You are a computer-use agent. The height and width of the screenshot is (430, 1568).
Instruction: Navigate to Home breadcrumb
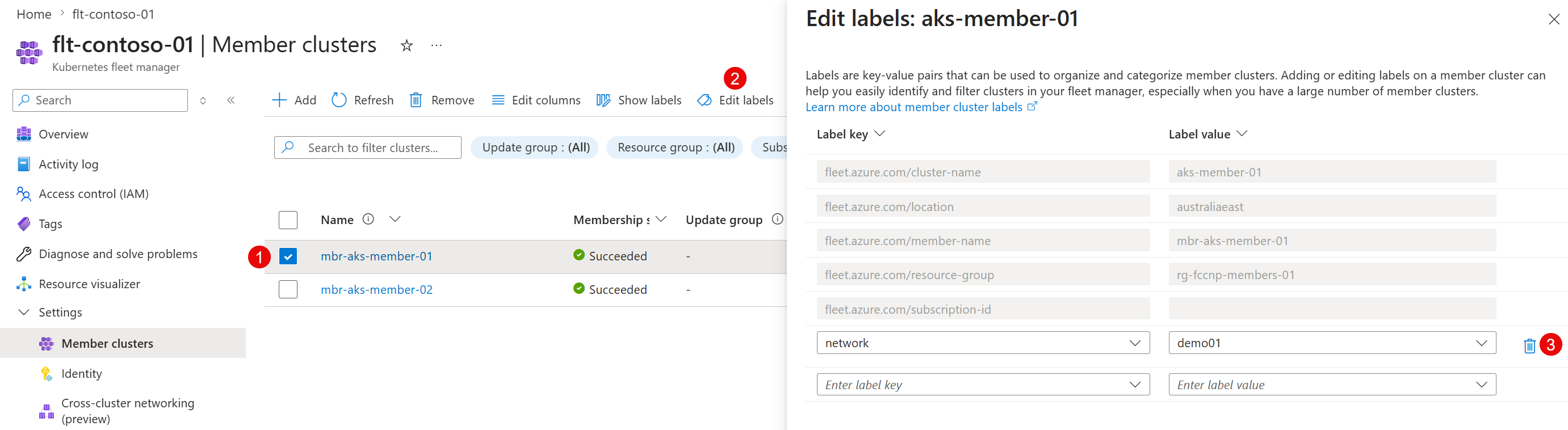(x=34, y=14)
